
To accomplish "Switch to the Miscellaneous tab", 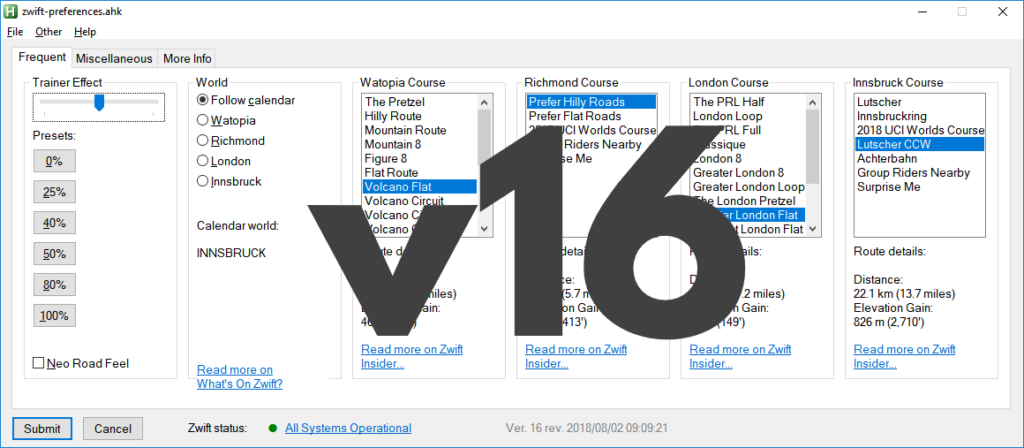I will click(x=114, y=58).
